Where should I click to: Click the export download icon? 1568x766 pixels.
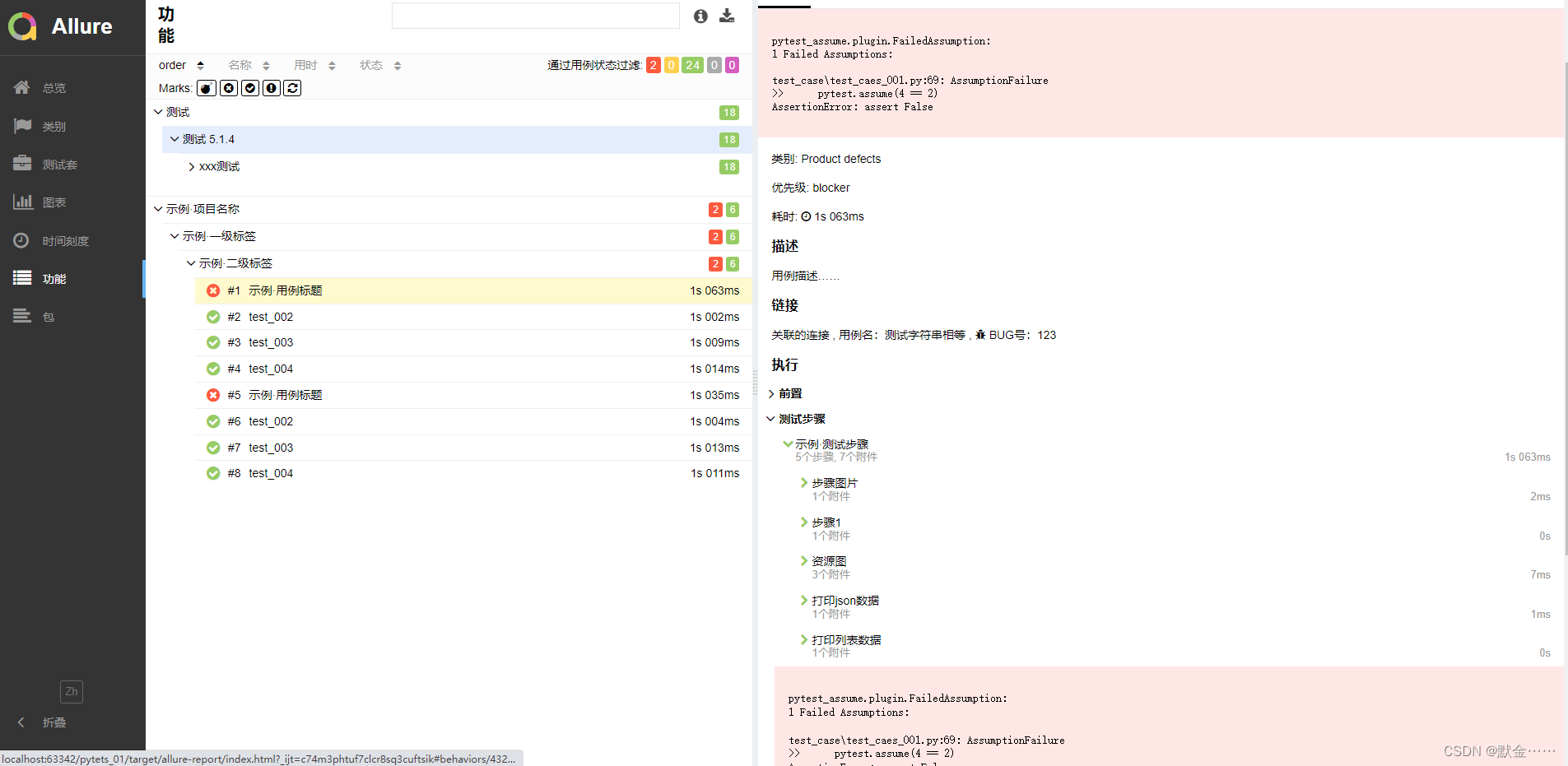pos(727,16)
